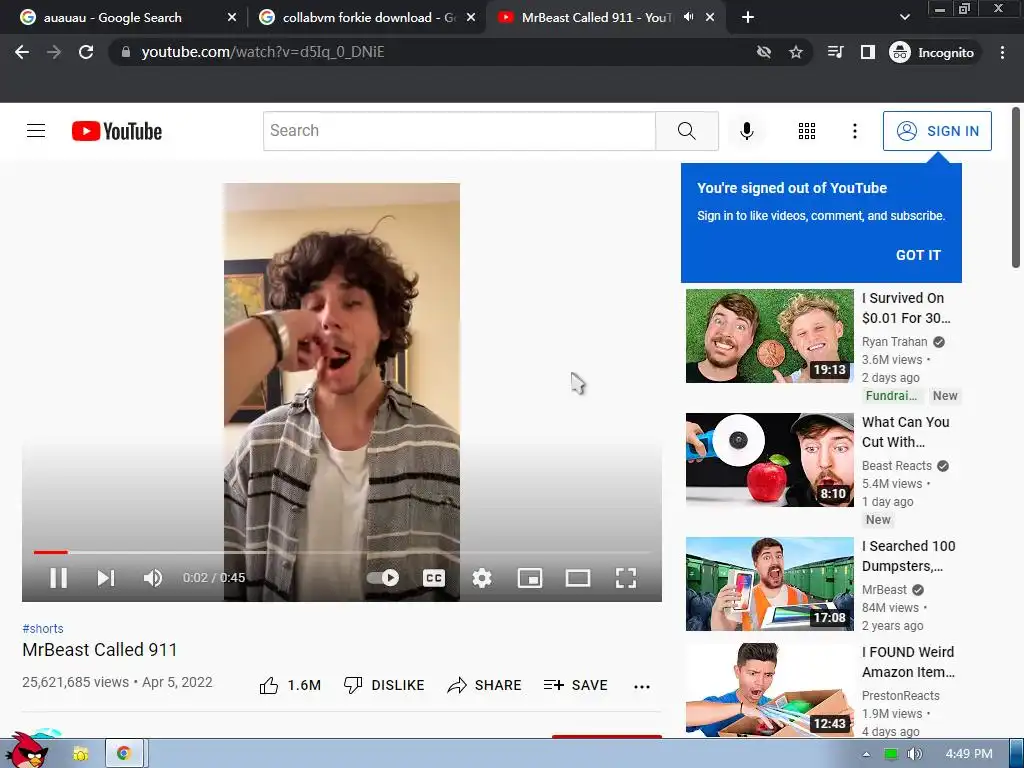Click the third-party cookies blocked eye icon
The height and width of the screenshot is (768, 1024).
point(763,52)
